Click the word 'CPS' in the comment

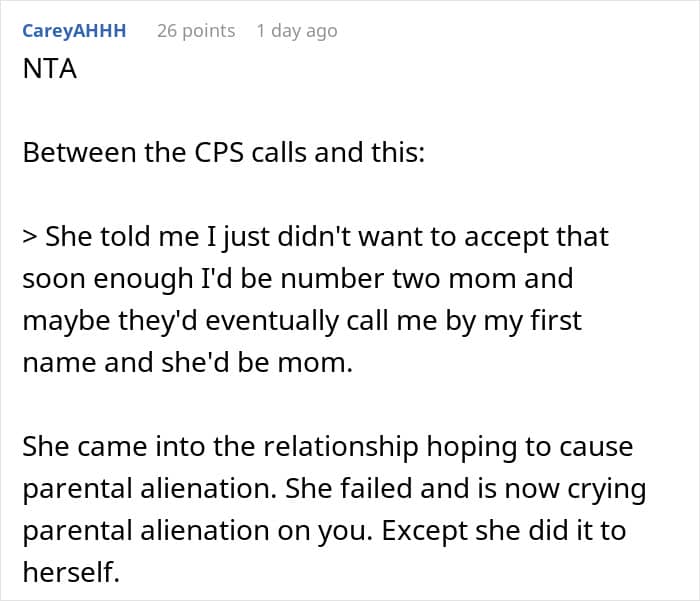219,152
